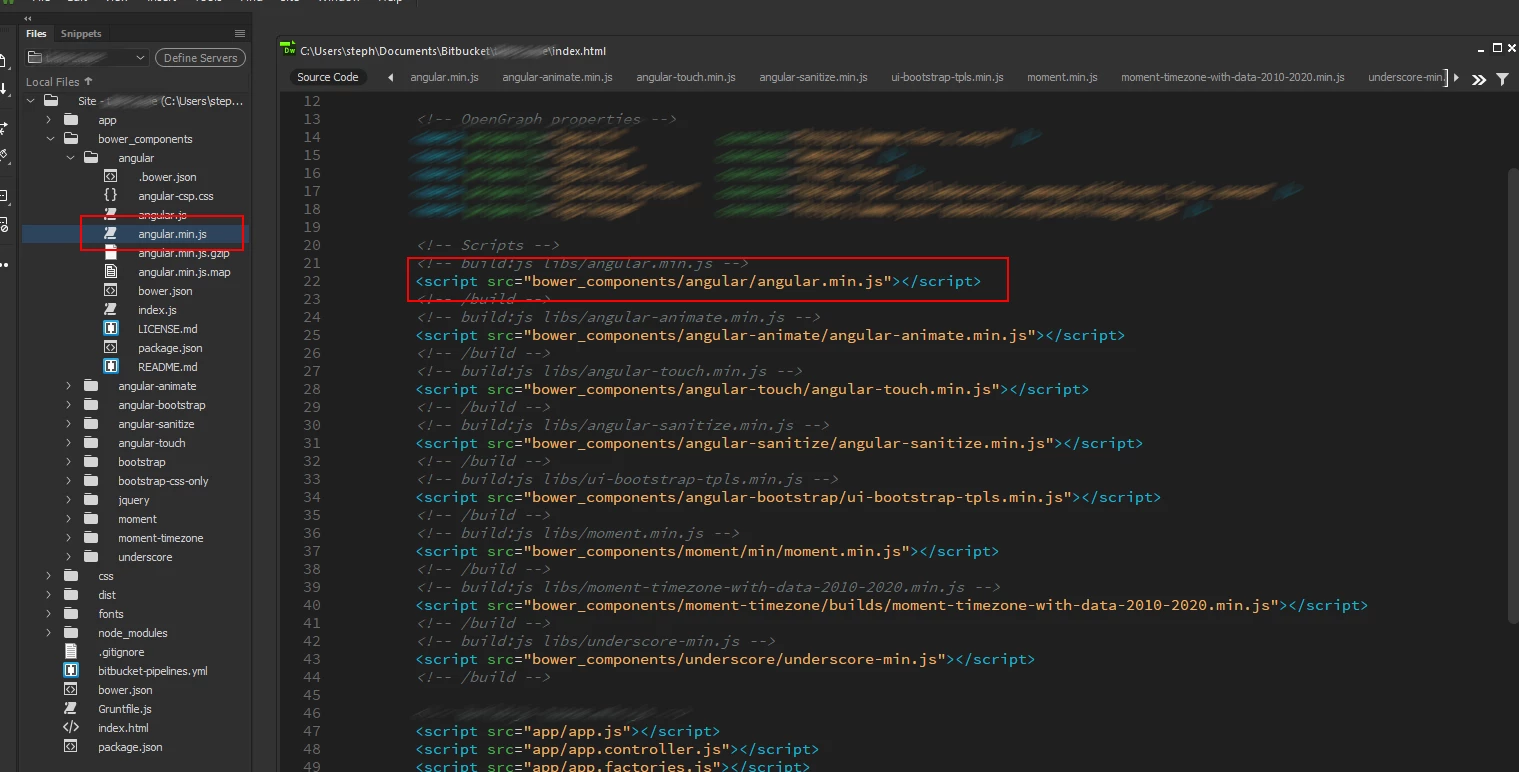The image size is (1519, 772).
Task: Expand the css folder
Action: pyautogui.click(x=49, y=576)
